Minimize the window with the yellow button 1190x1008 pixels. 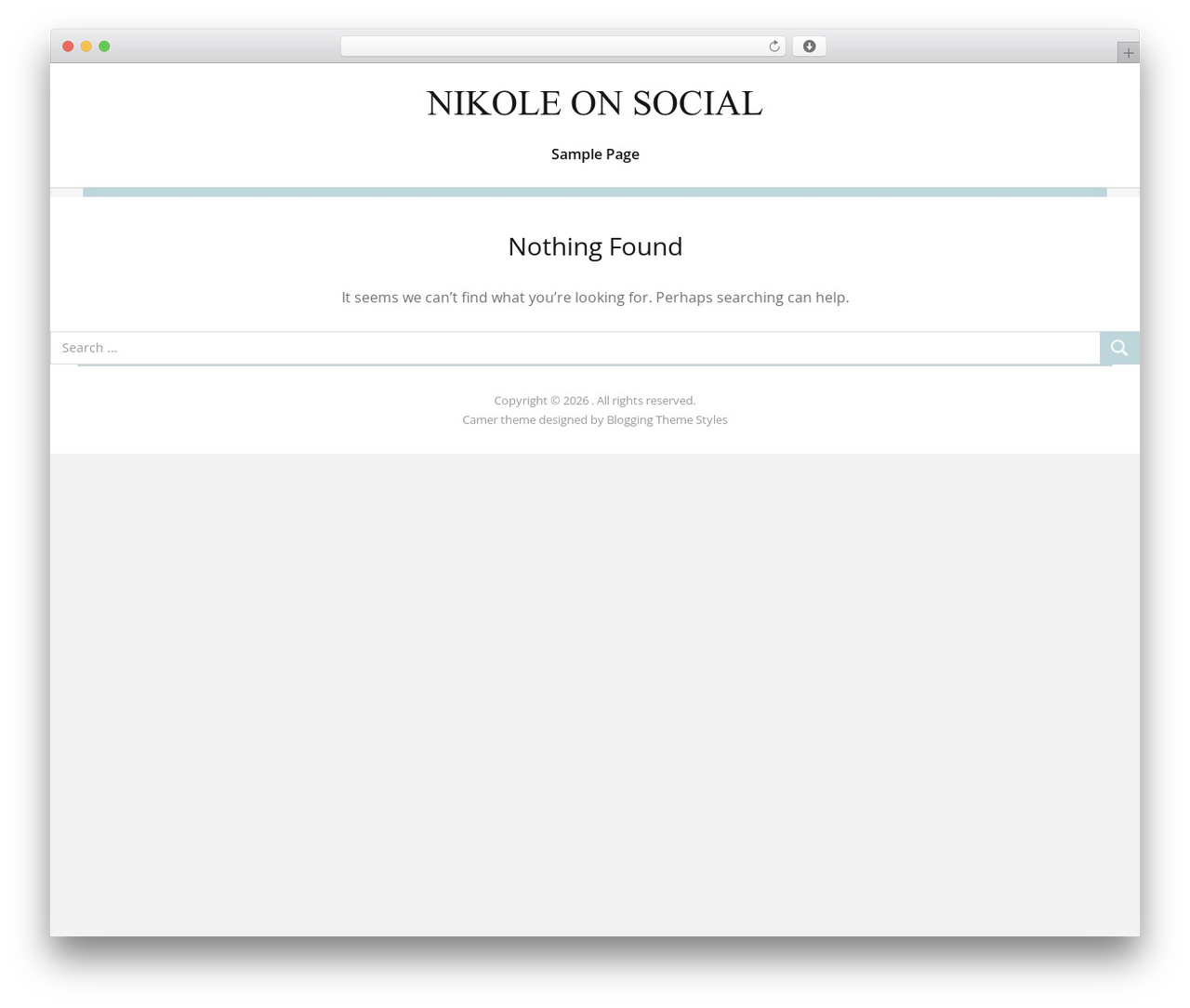(x=86, y=46)
